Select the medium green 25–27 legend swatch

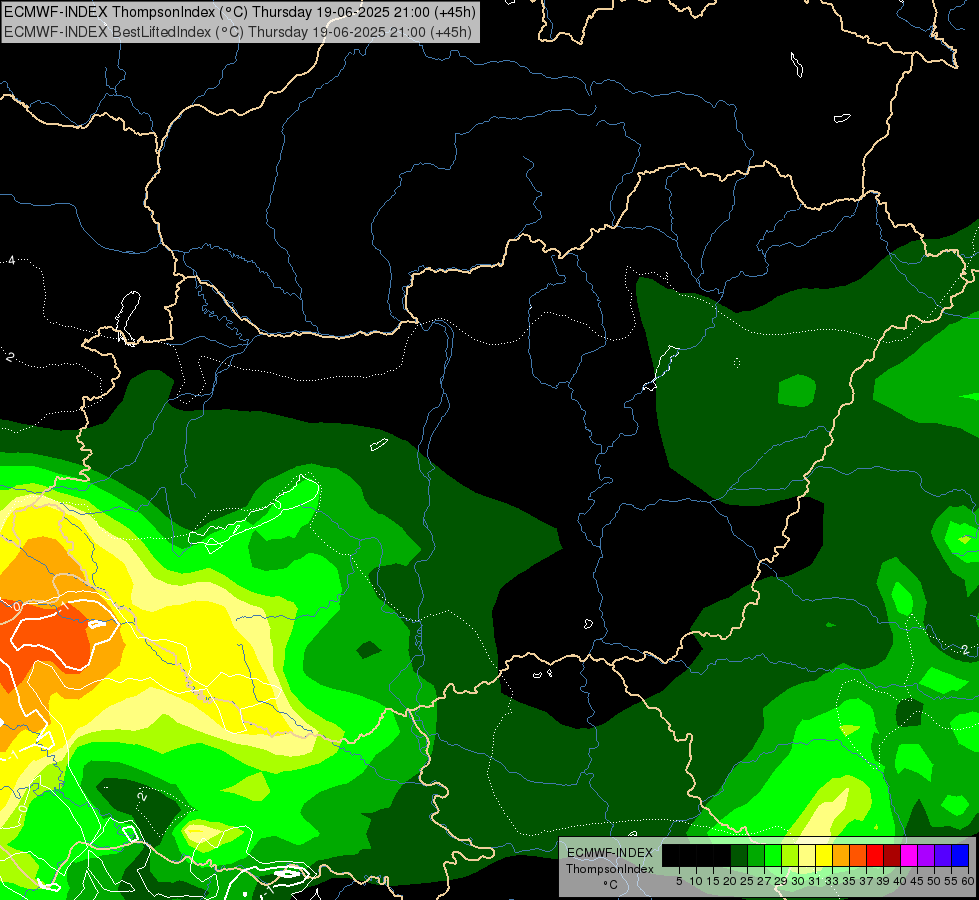(x=756, y=855)
